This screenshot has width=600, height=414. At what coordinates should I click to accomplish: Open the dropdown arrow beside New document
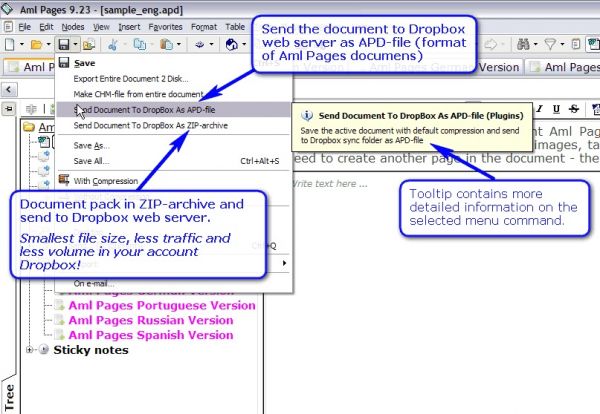point(22,44)
